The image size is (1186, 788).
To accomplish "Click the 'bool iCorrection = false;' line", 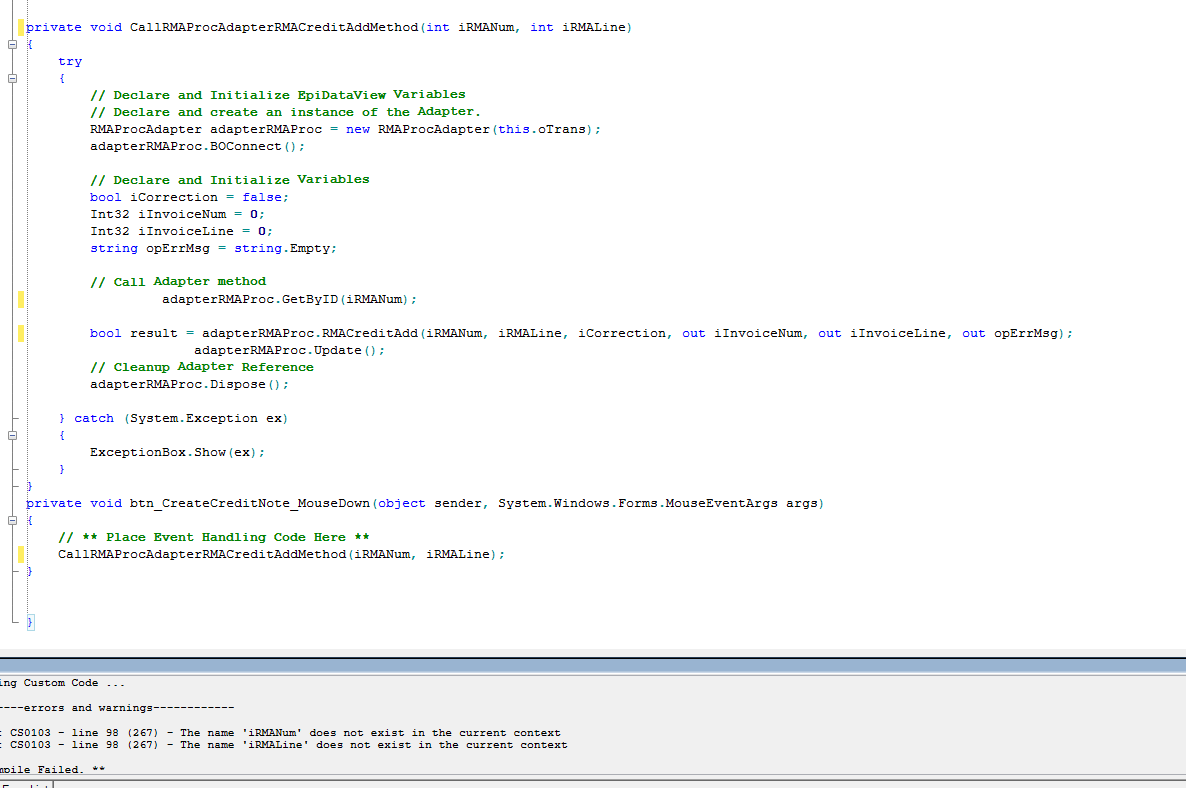I will pos(189,197).
